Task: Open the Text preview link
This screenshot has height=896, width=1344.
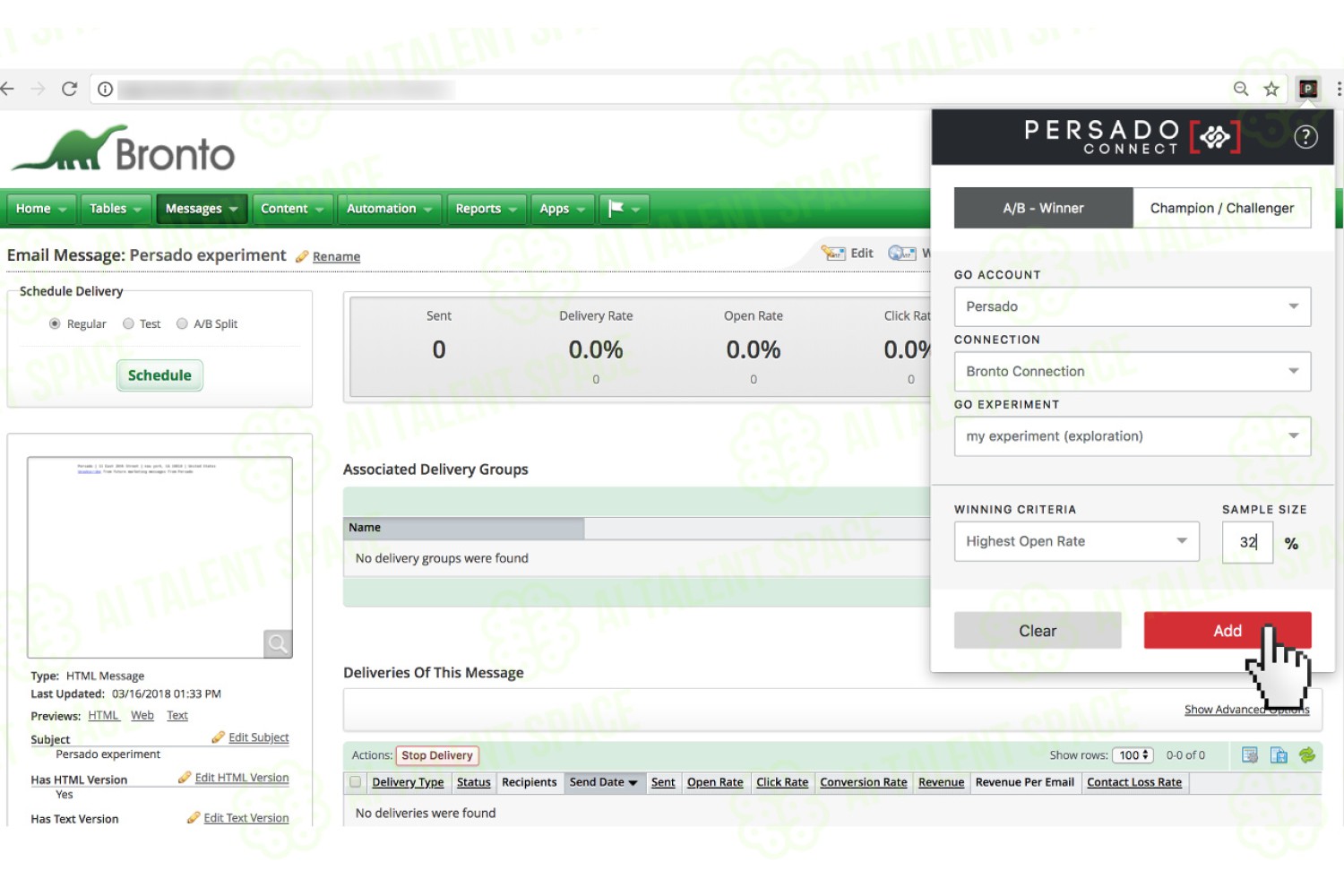Action: coord(177,715)
